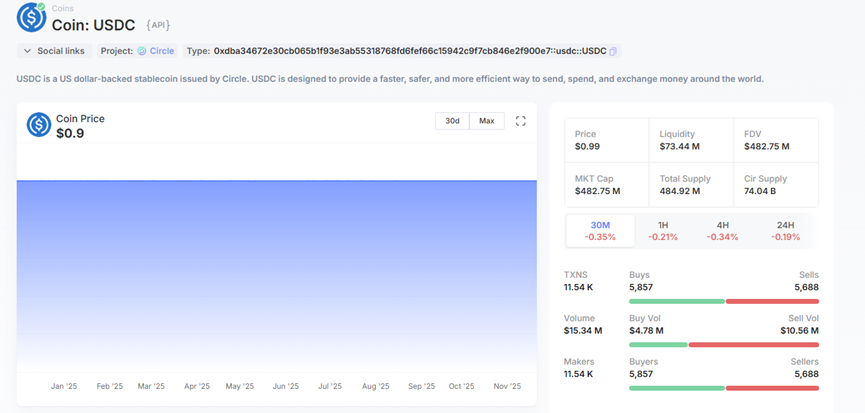
Task: Select the 30M timeframe tab
Action: (600, 231)
